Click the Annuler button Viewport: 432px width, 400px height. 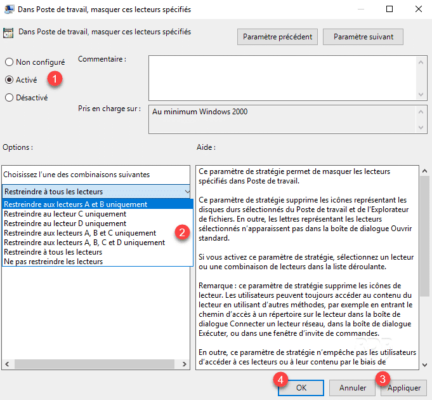[x=352, y=388]
